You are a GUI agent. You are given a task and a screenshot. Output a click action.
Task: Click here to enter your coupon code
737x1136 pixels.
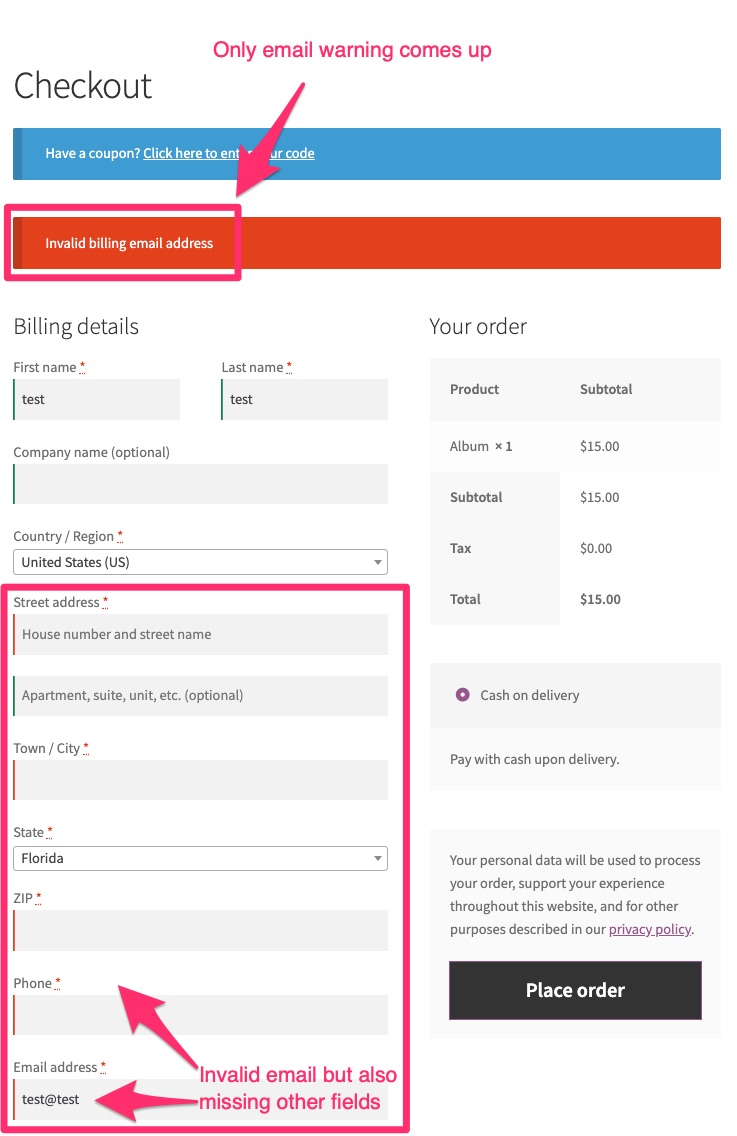click(228, 153)
